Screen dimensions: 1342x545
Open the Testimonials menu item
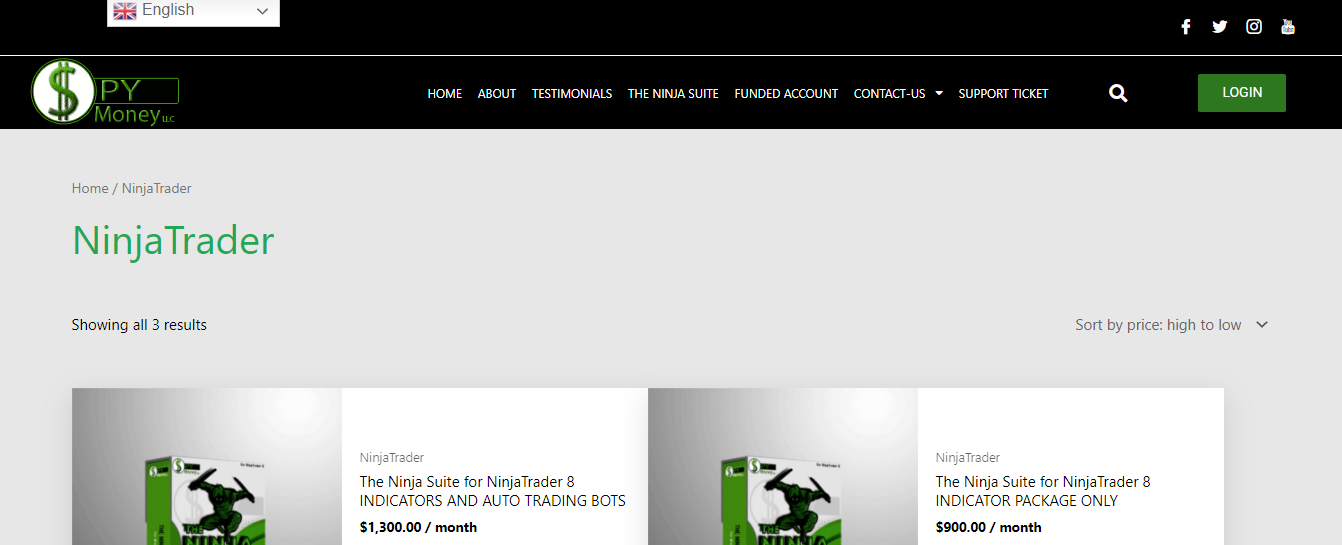tap(572, 93)
